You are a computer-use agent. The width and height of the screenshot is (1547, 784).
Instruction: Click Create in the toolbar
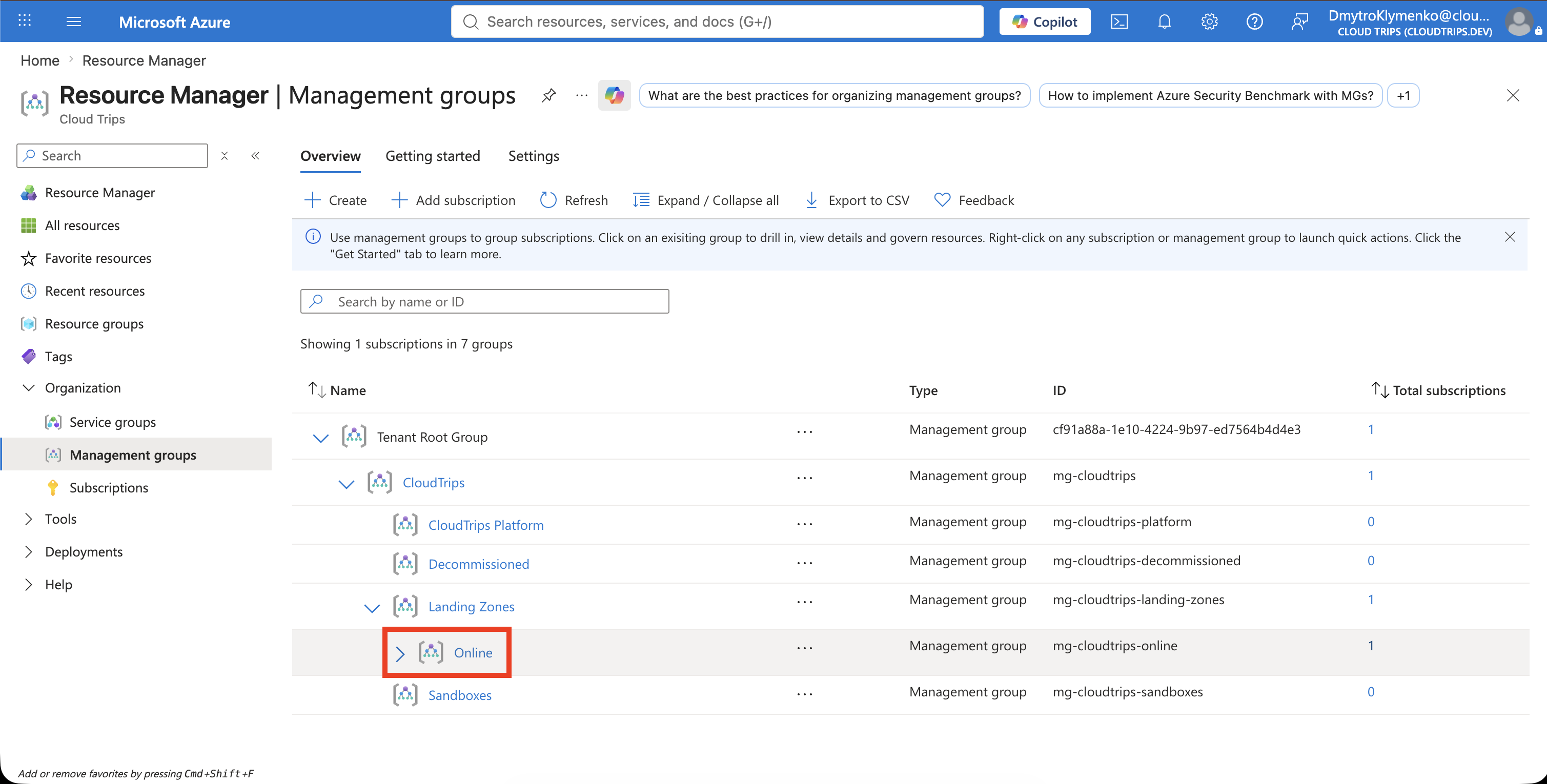coord(335,200)
